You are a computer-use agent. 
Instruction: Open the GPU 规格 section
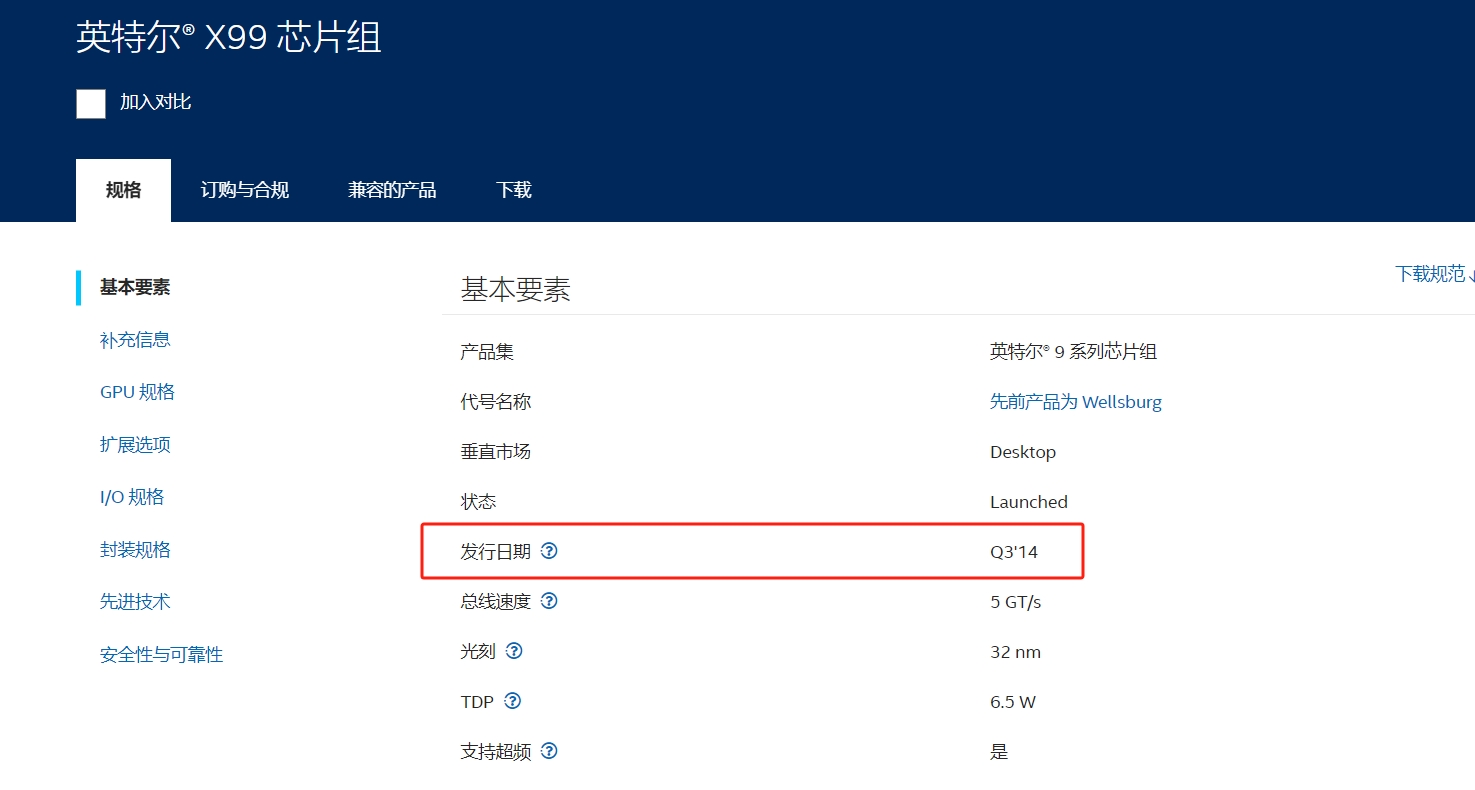(x=136, y=391)
